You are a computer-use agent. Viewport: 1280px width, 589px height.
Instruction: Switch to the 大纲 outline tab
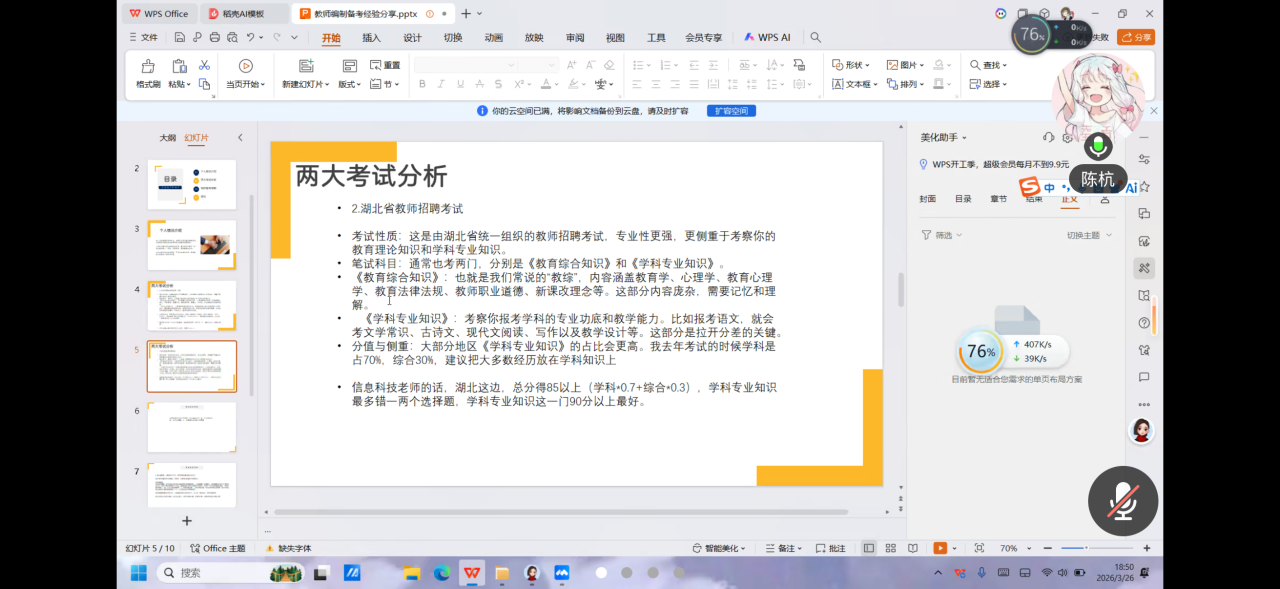click(x=167, y=138)
